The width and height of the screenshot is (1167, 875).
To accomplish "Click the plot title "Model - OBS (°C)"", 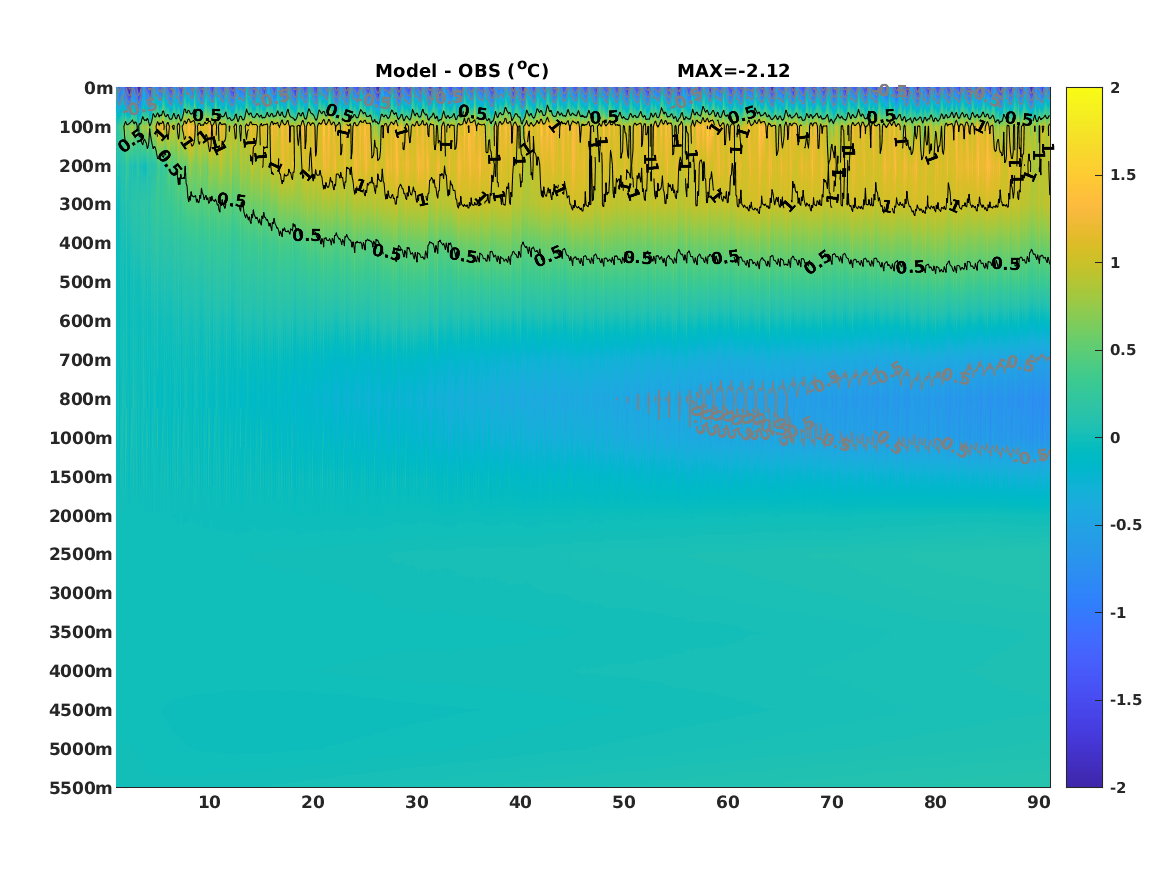I will click(x=461, y=70).
